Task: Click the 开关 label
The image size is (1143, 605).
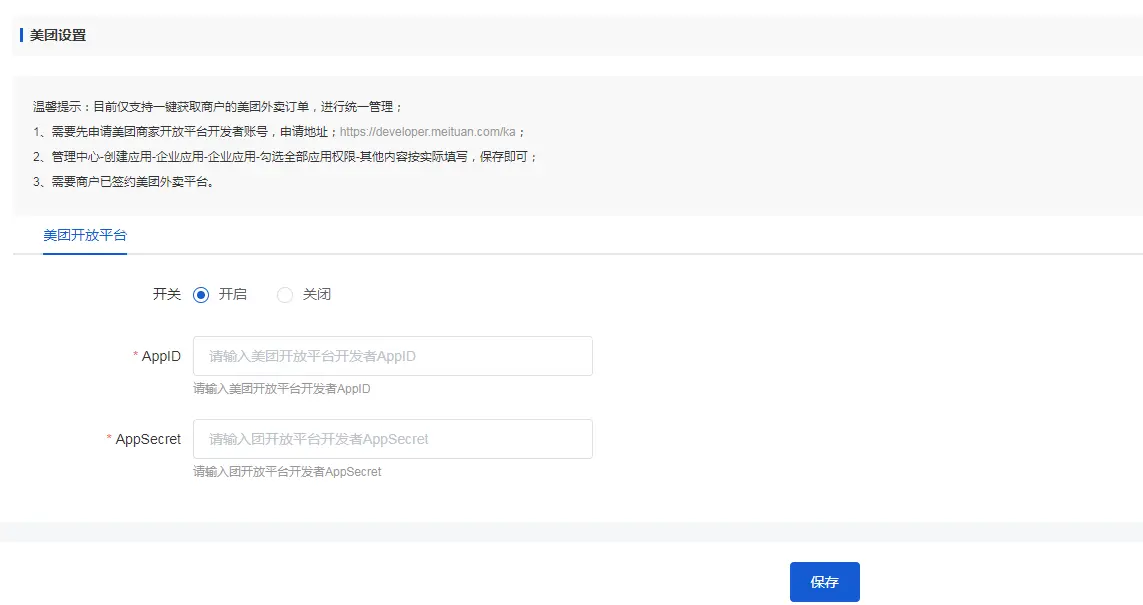Action: [x=166, y=294]
